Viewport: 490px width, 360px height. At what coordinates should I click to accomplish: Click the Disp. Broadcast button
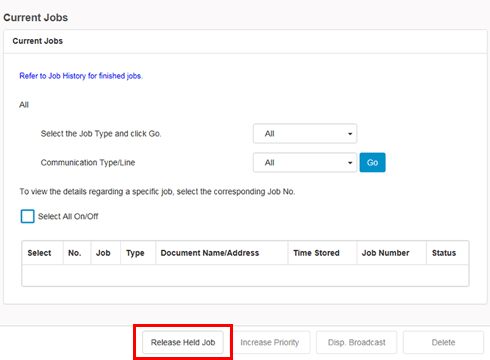click(x=357, y=342)
